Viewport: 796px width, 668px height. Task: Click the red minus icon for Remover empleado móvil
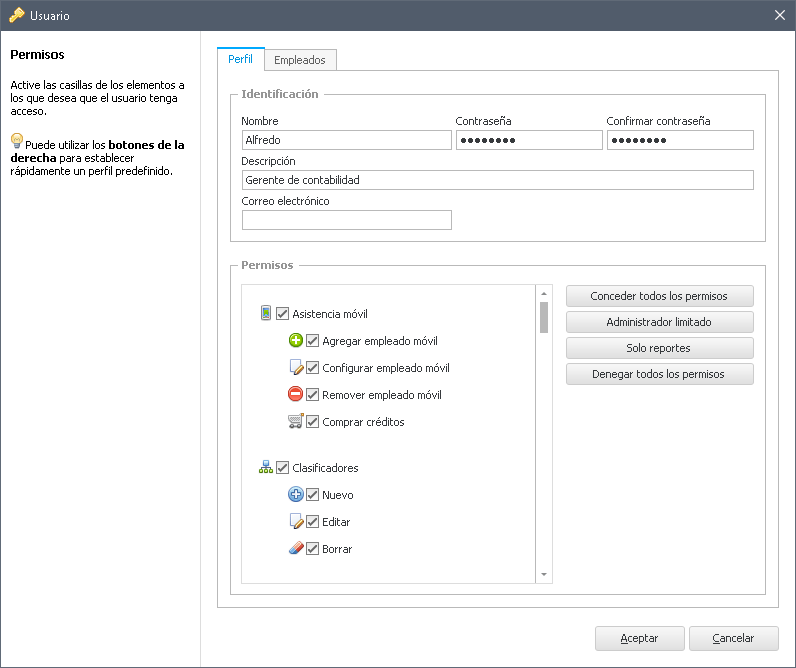[296, 395]
